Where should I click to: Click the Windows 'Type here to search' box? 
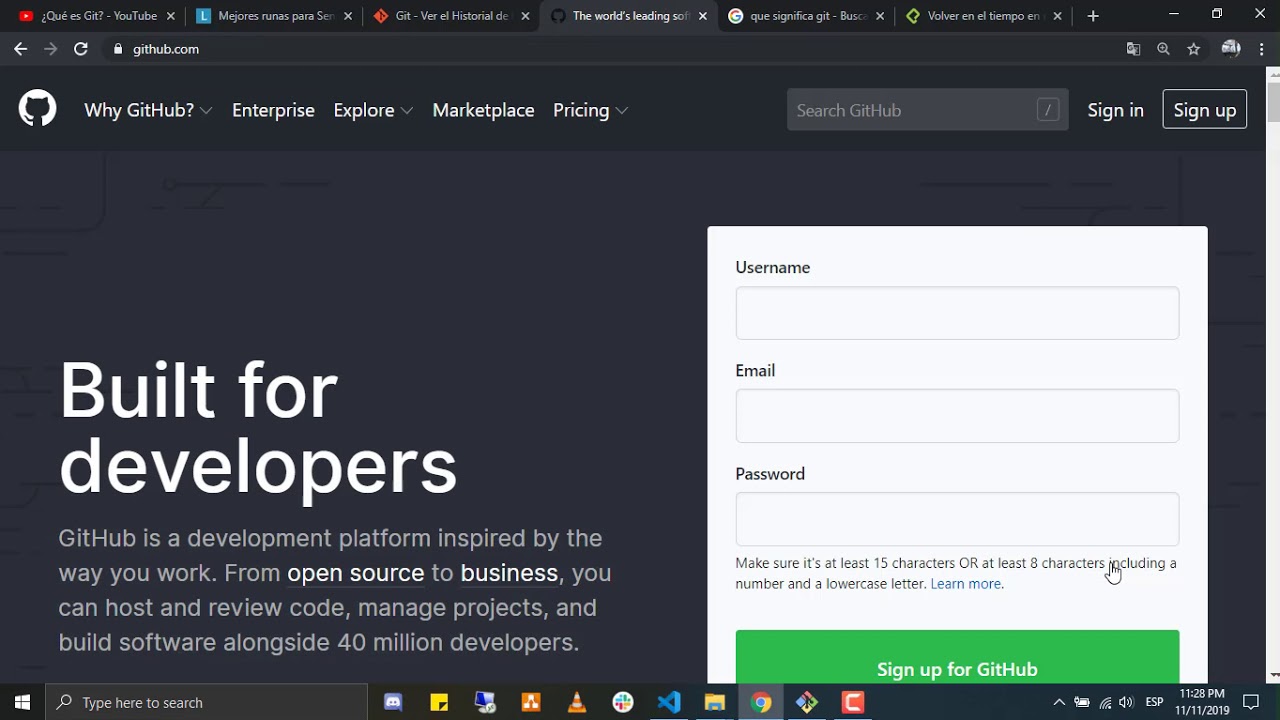(x=207, y=702)
